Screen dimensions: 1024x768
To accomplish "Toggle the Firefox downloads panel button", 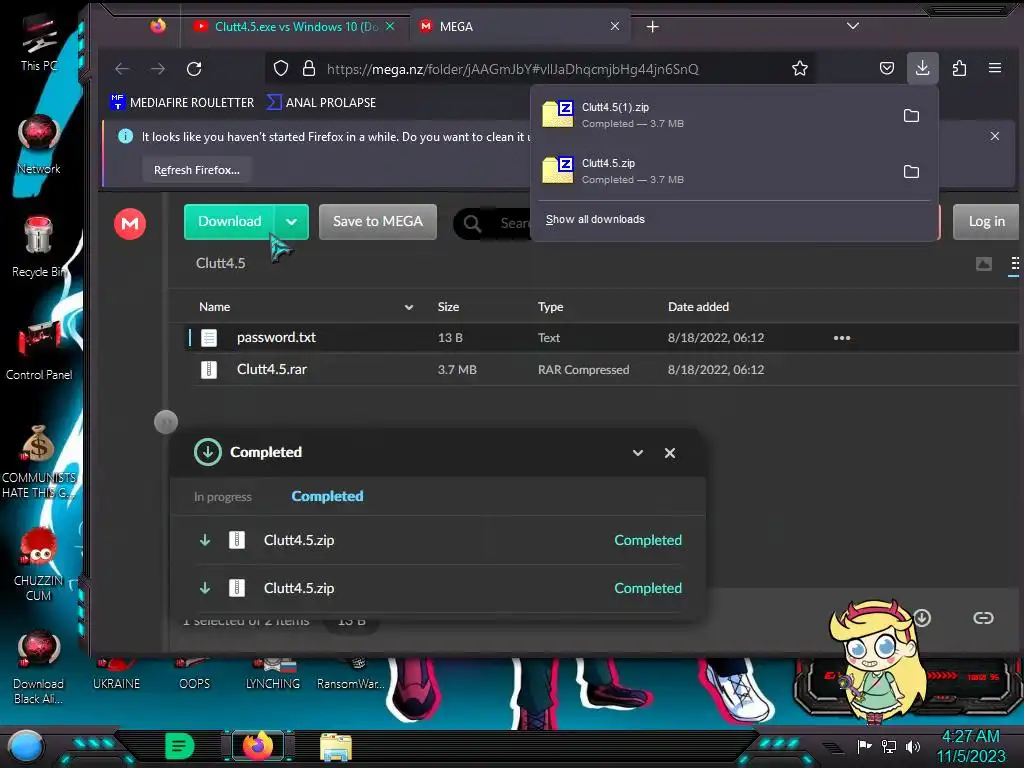I will (922, 68).
